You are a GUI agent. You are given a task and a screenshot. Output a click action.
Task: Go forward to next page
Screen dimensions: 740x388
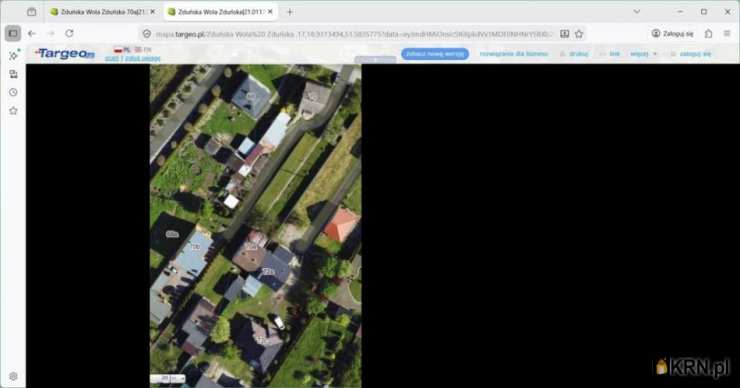pyautogui.click(x=50, y=34)
